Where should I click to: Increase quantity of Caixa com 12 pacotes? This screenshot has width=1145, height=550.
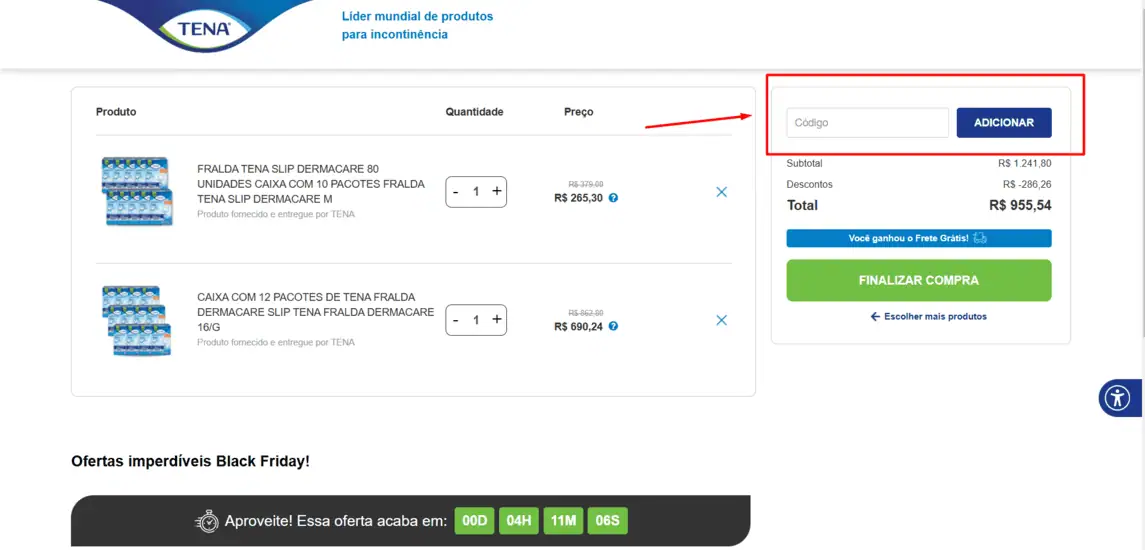click(497, 320)
